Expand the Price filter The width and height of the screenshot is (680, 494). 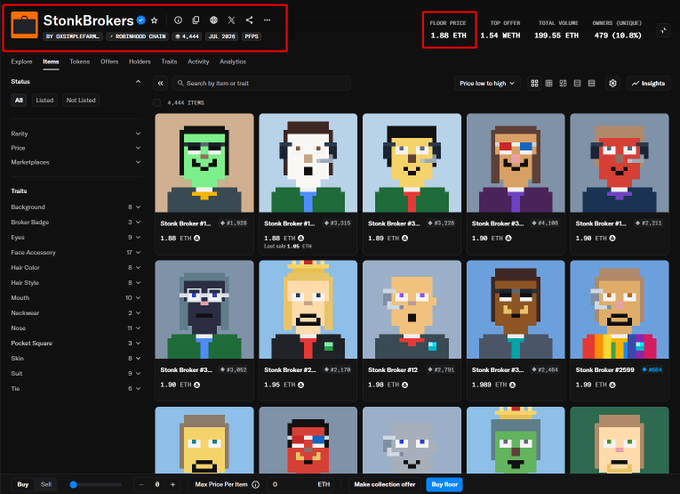[x=76, y=148]
